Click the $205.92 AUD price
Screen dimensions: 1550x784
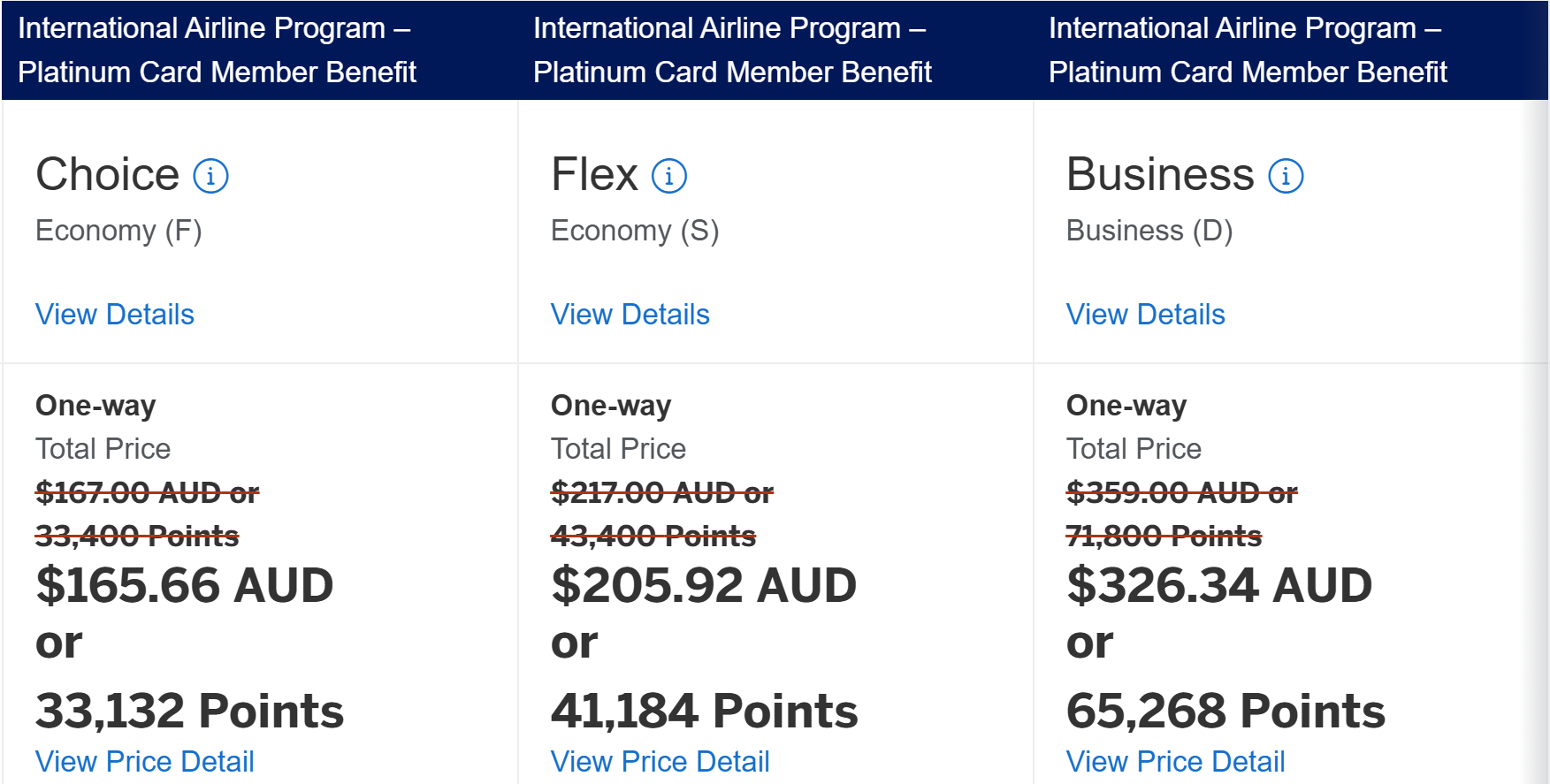(704, 585)
